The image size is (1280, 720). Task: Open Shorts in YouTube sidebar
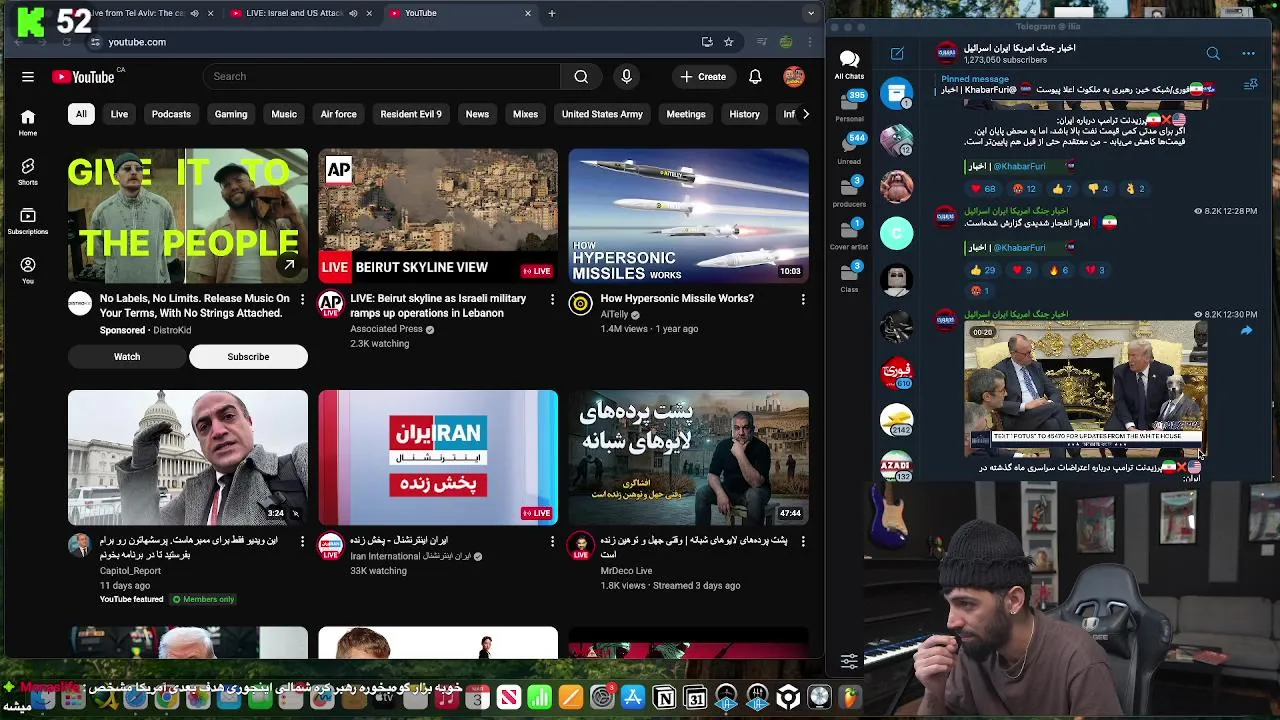click(x=28, y=172)
